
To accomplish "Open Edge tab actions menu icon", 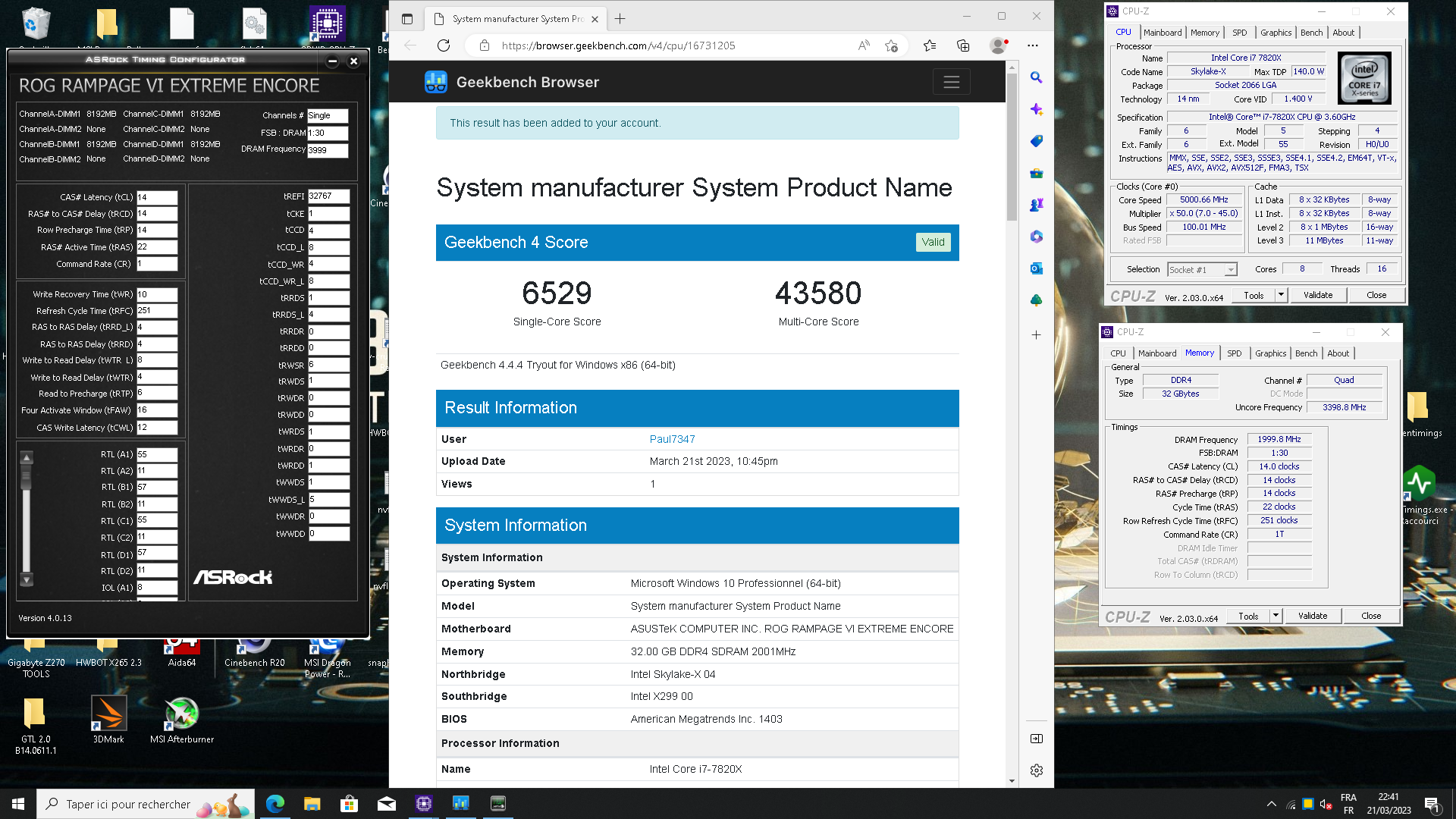I will pyautogui.click(x=407, y=19).
